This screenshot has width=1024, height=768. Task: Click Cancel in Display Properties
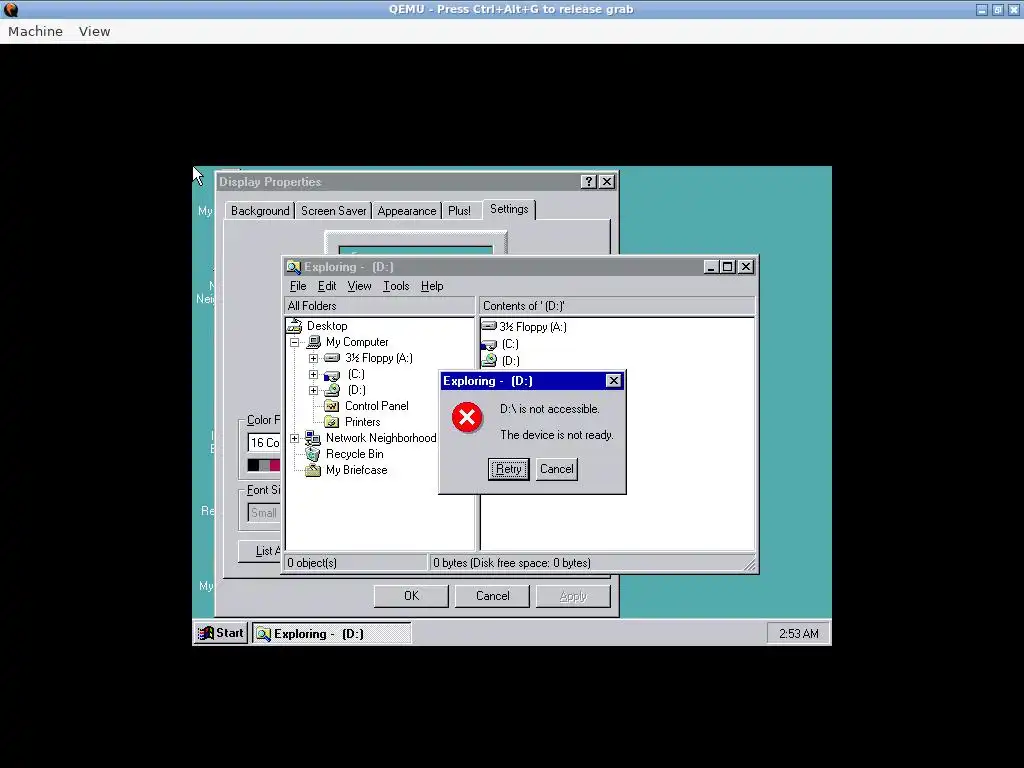click(492, 596)
